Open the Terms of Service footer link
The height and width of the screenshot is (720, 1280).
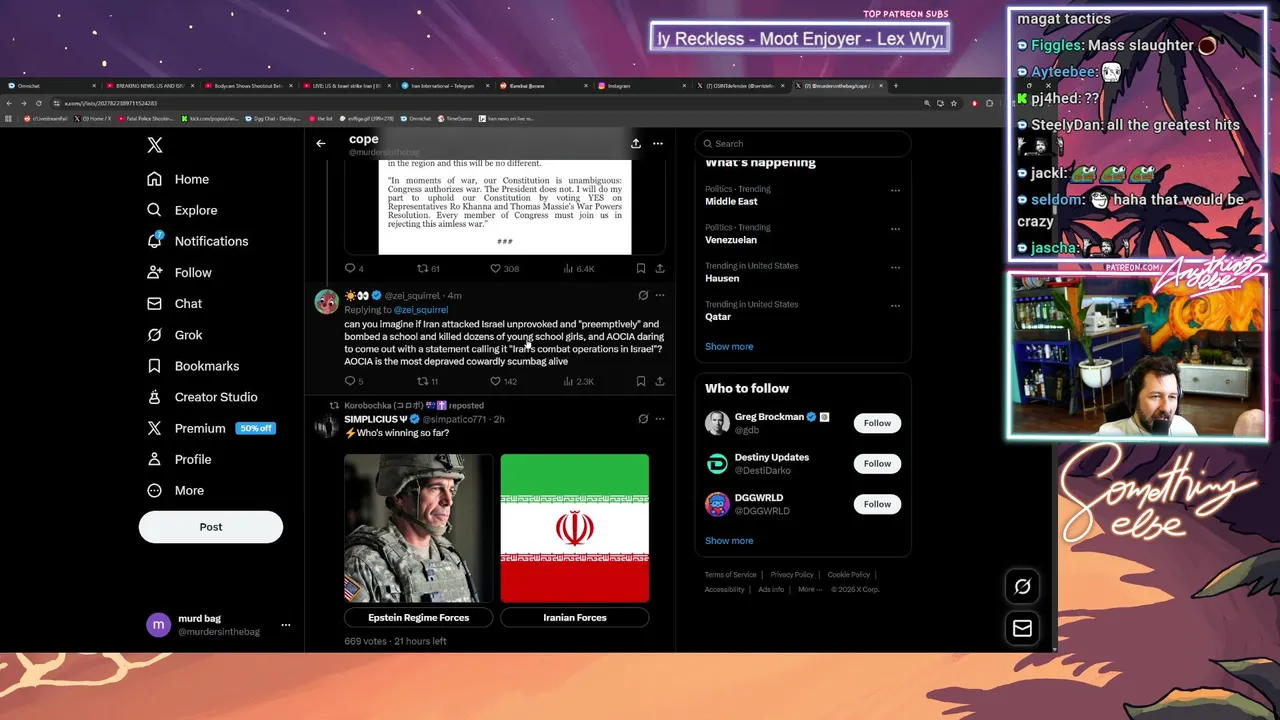click(730, 575)
